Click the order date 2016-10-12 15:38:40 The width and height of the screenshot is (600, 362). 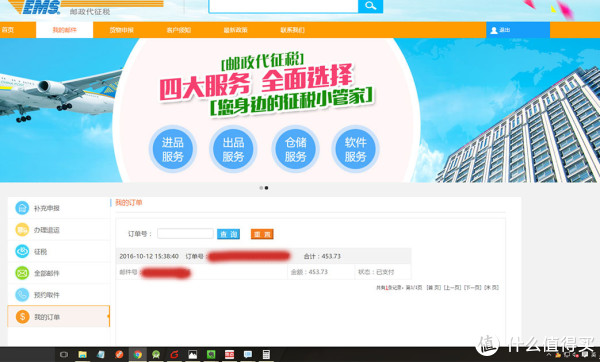tap(149, 256)
